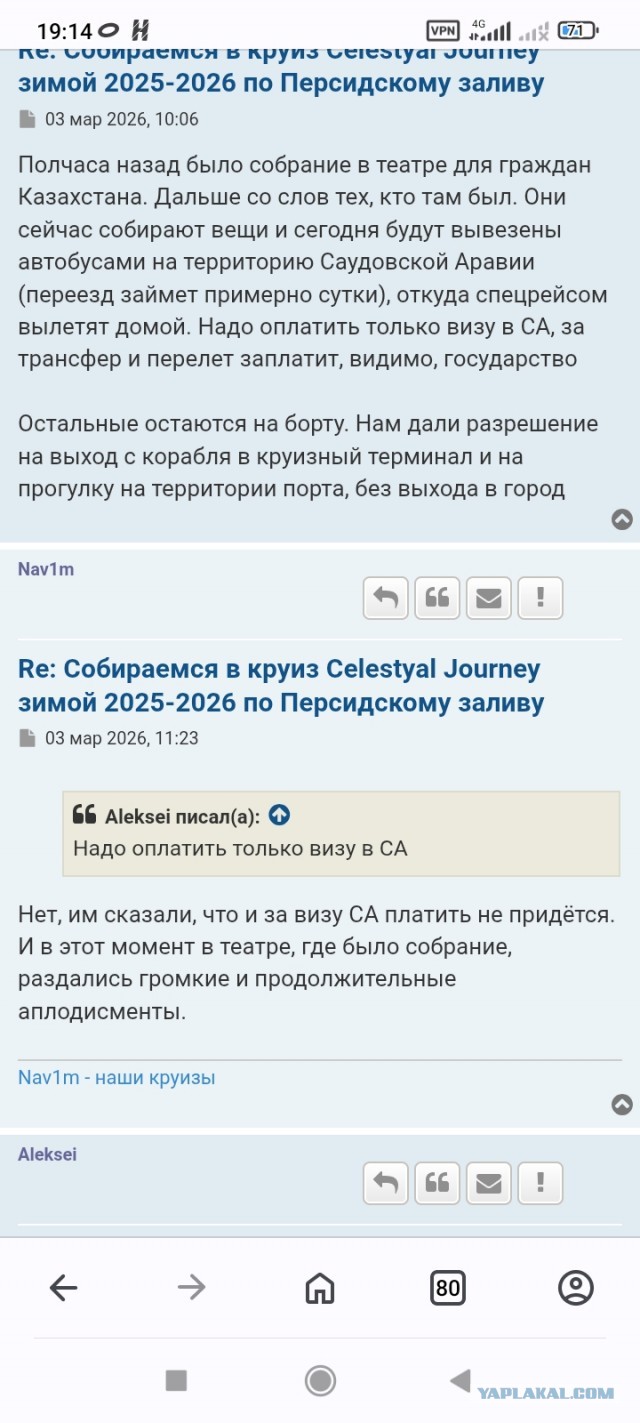The image size is (640, 1423).
Task: Quote Nav1m's post using quote icon
Action: [437, 598]
